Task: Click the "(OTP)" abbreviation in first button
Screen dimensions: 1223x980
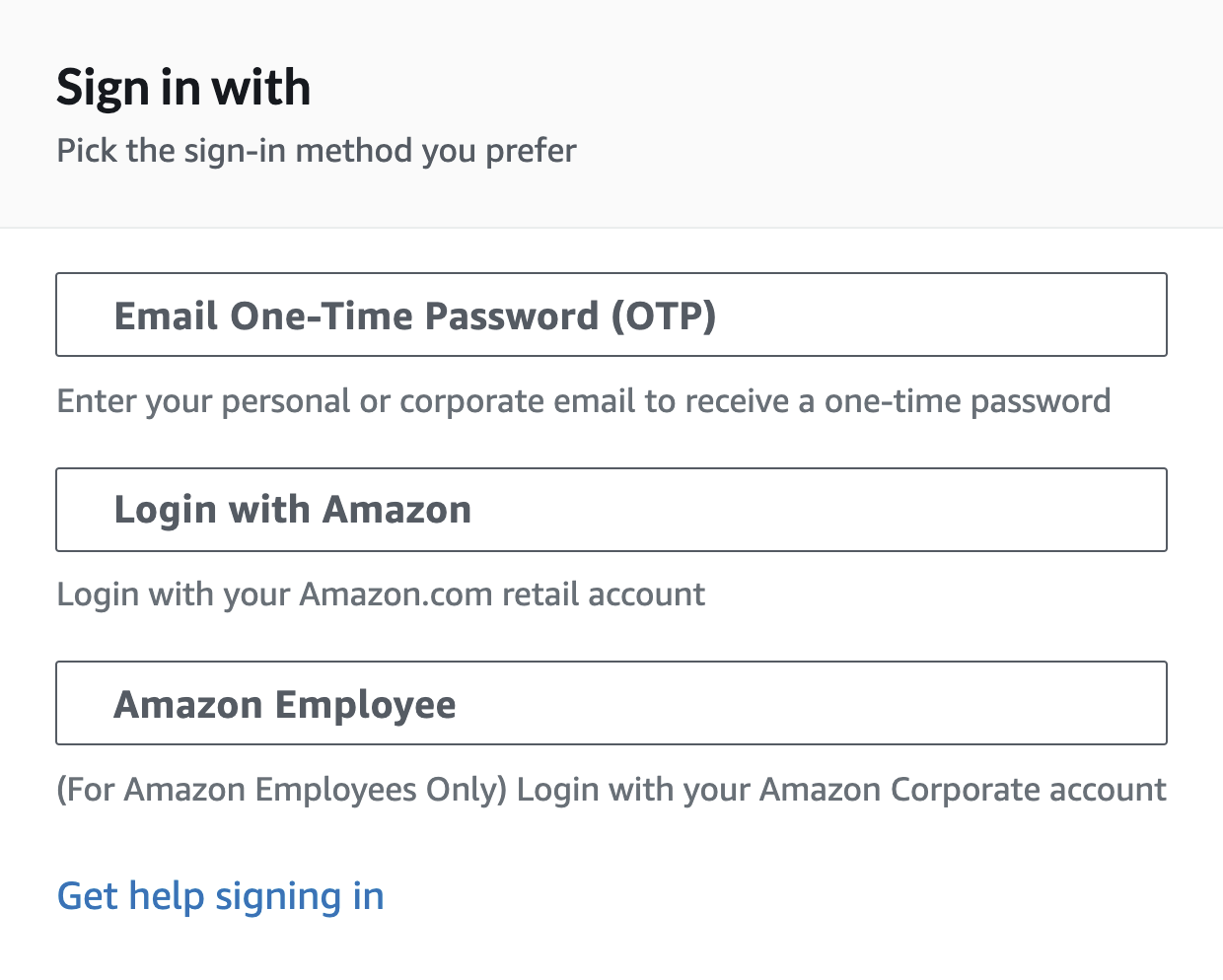Action: coord(664,316)
